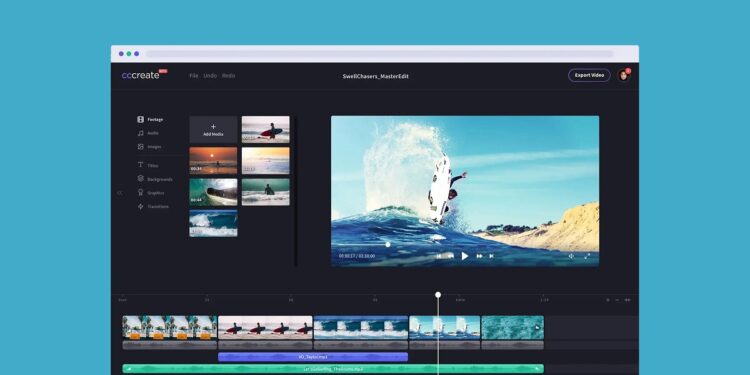Select the Transitions icon
The height and width of the screenshot is (375, 750).
pyautogui.click(x=141, y=207)
